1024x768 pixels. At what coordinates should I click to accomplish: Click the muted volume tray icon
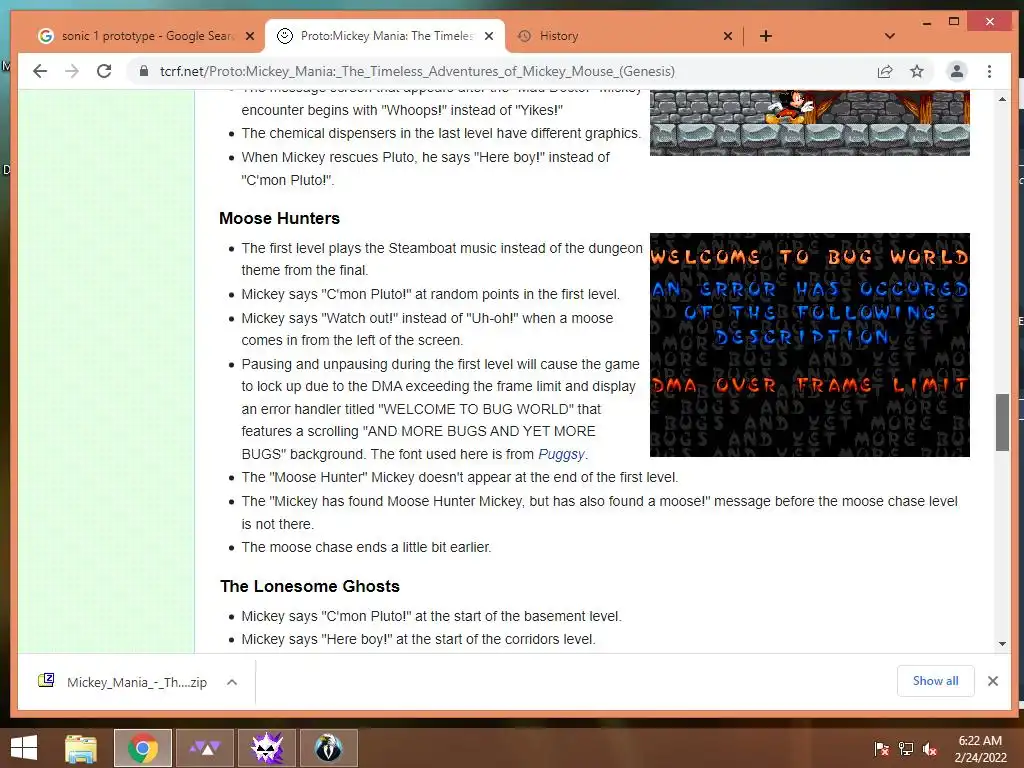(x=930, y=748)
